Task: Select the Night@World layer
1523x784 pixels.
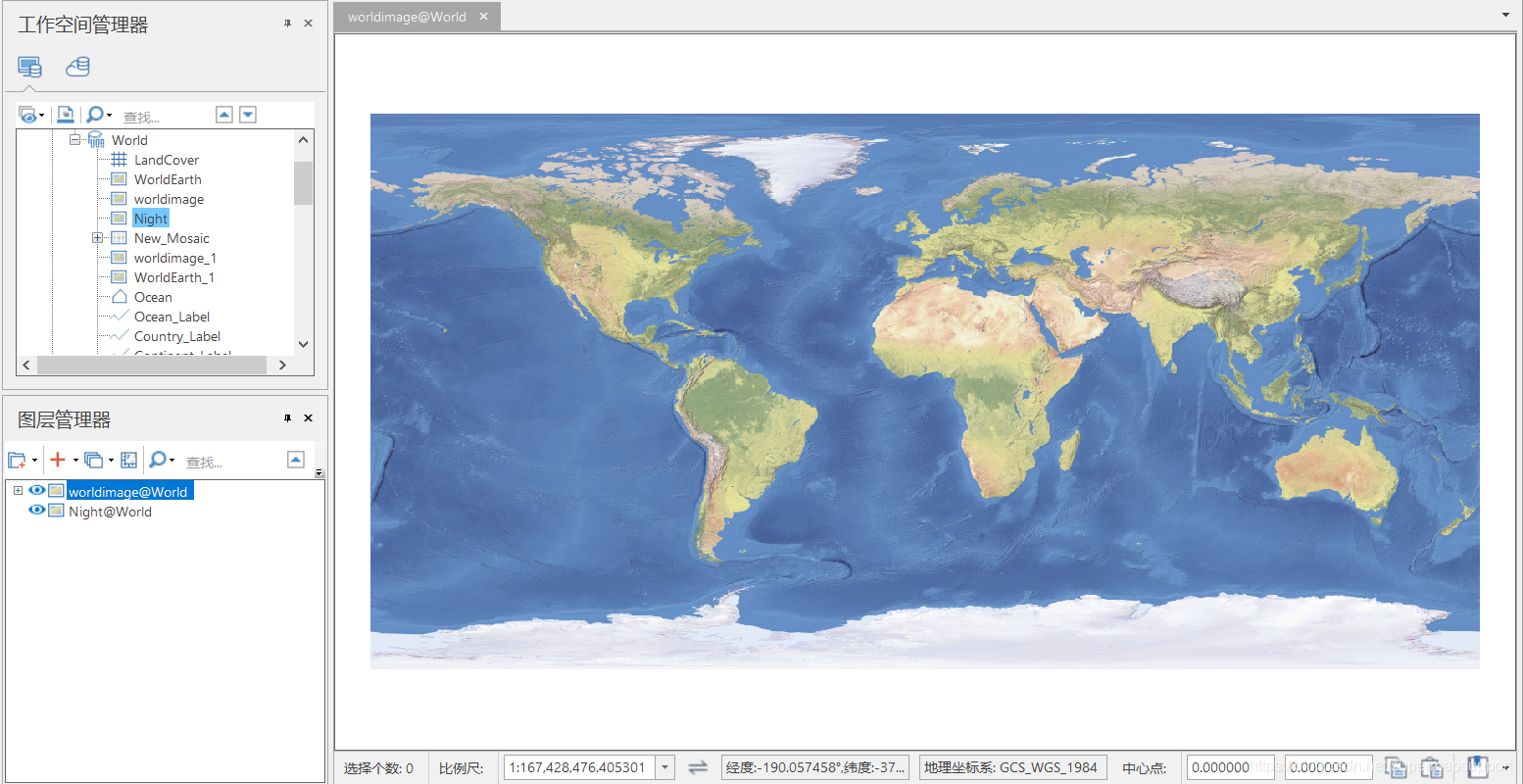Action: [x=110, y=512]
